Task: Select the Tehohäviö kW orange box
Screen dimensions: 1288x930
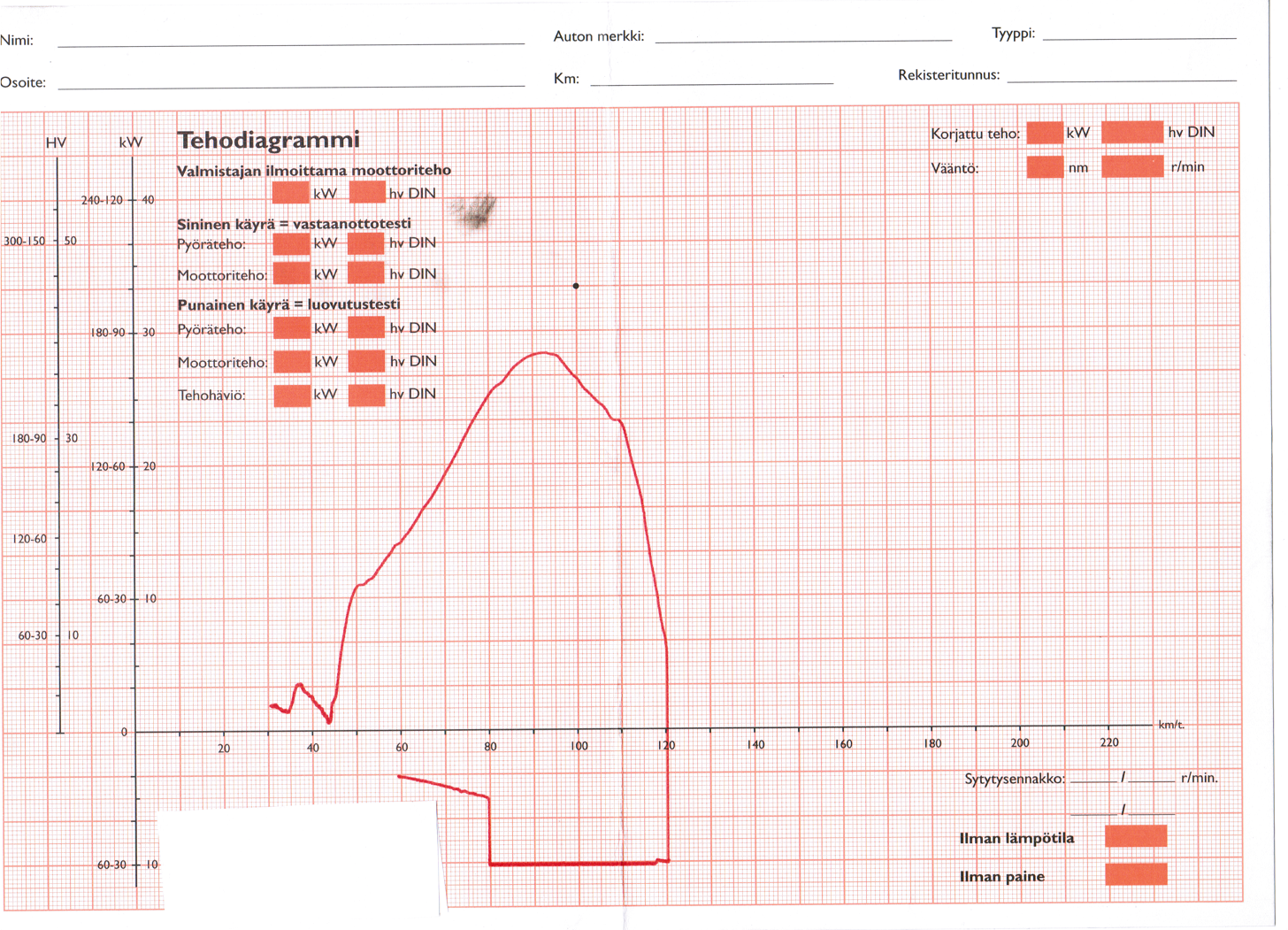Action: [291, 395]
